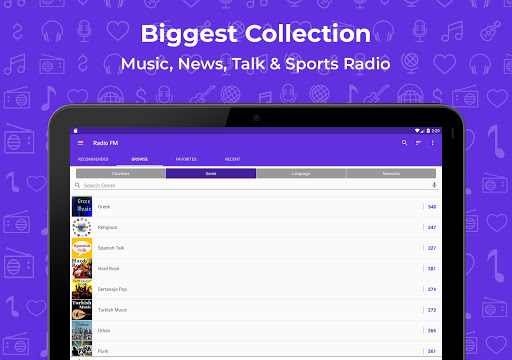Select the Genre filter button
The width and height of the screenshot is (512, 360).
211,174
